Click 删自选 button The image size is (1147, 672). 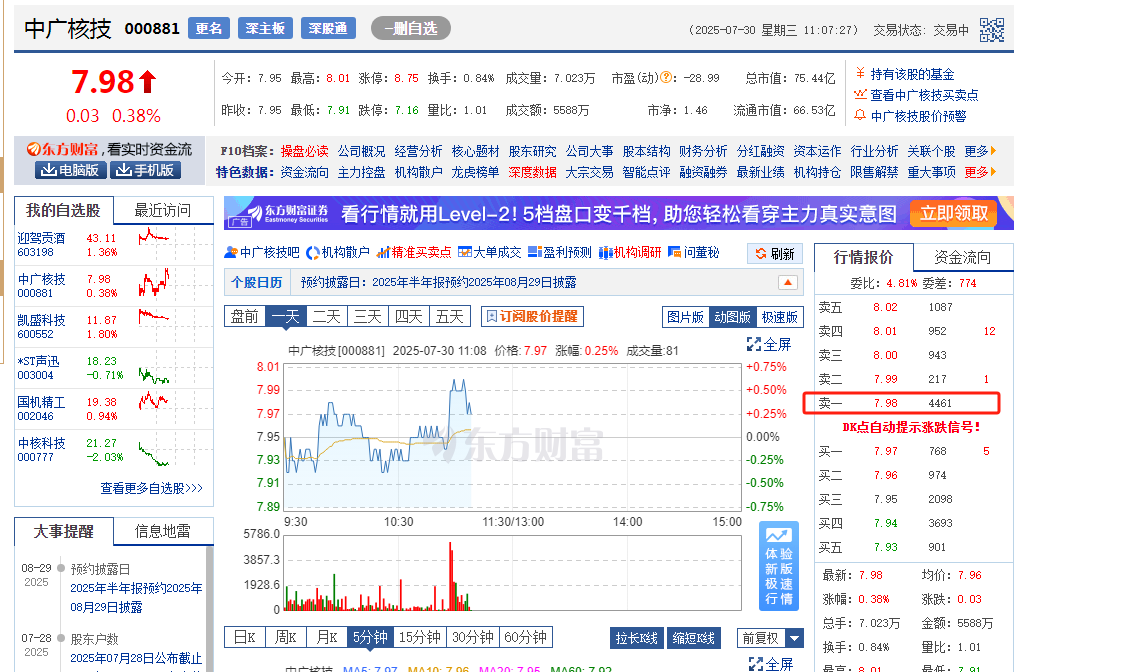pyautogui.click(x=410, y=29)
